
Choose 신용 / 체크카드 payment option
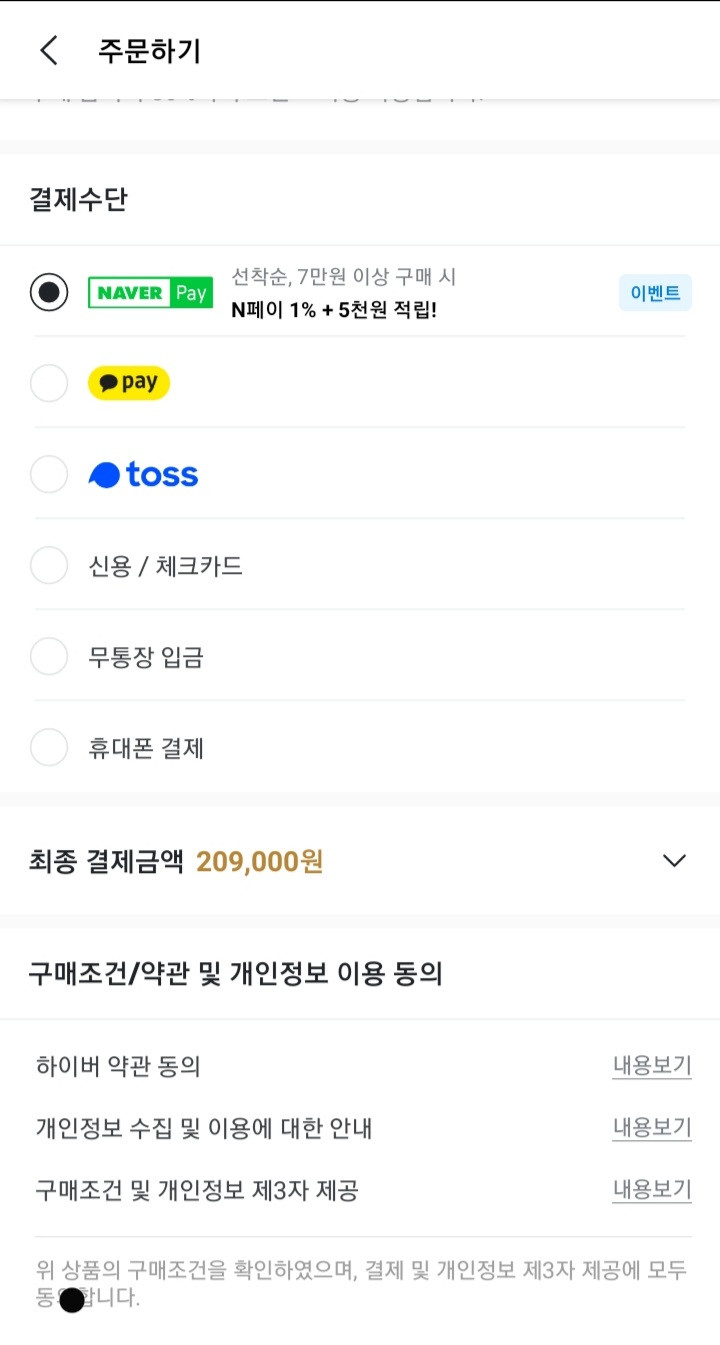[360, 566]
